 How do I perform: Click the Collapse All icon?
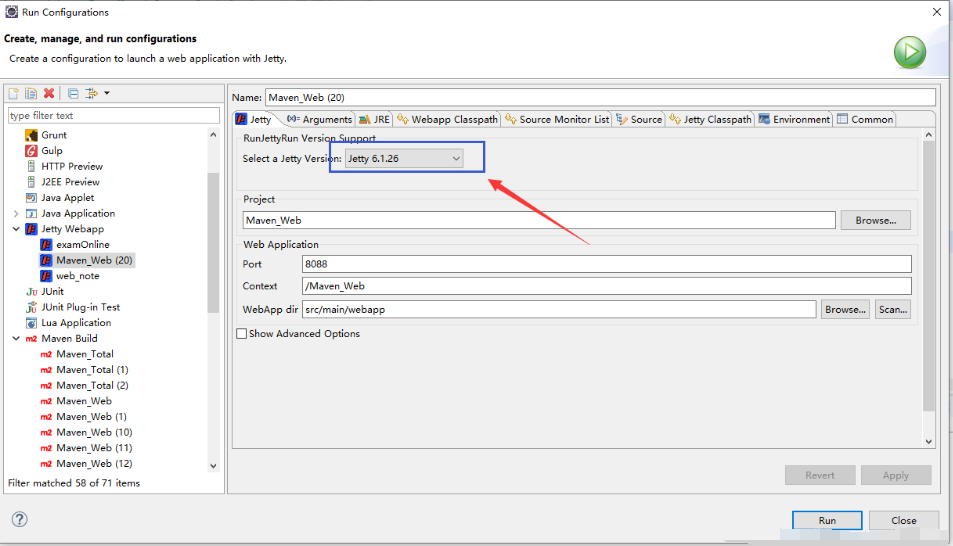coord(73,93)
